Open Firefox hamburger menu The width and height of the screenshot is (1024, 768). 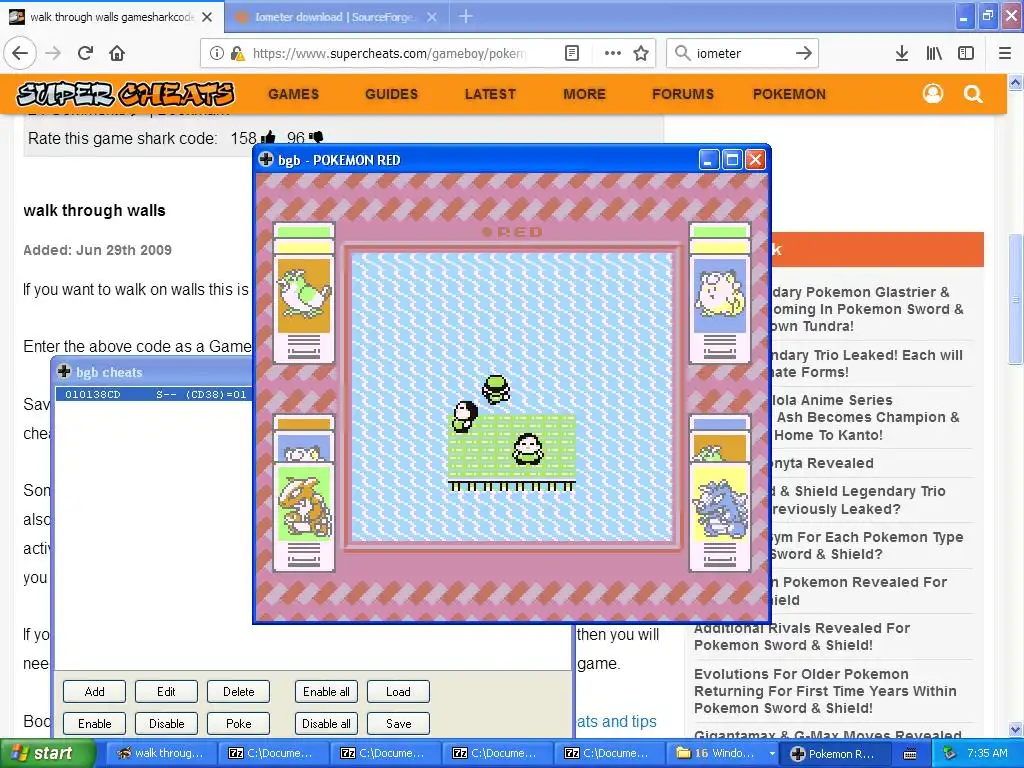[x=1005, y=53]
